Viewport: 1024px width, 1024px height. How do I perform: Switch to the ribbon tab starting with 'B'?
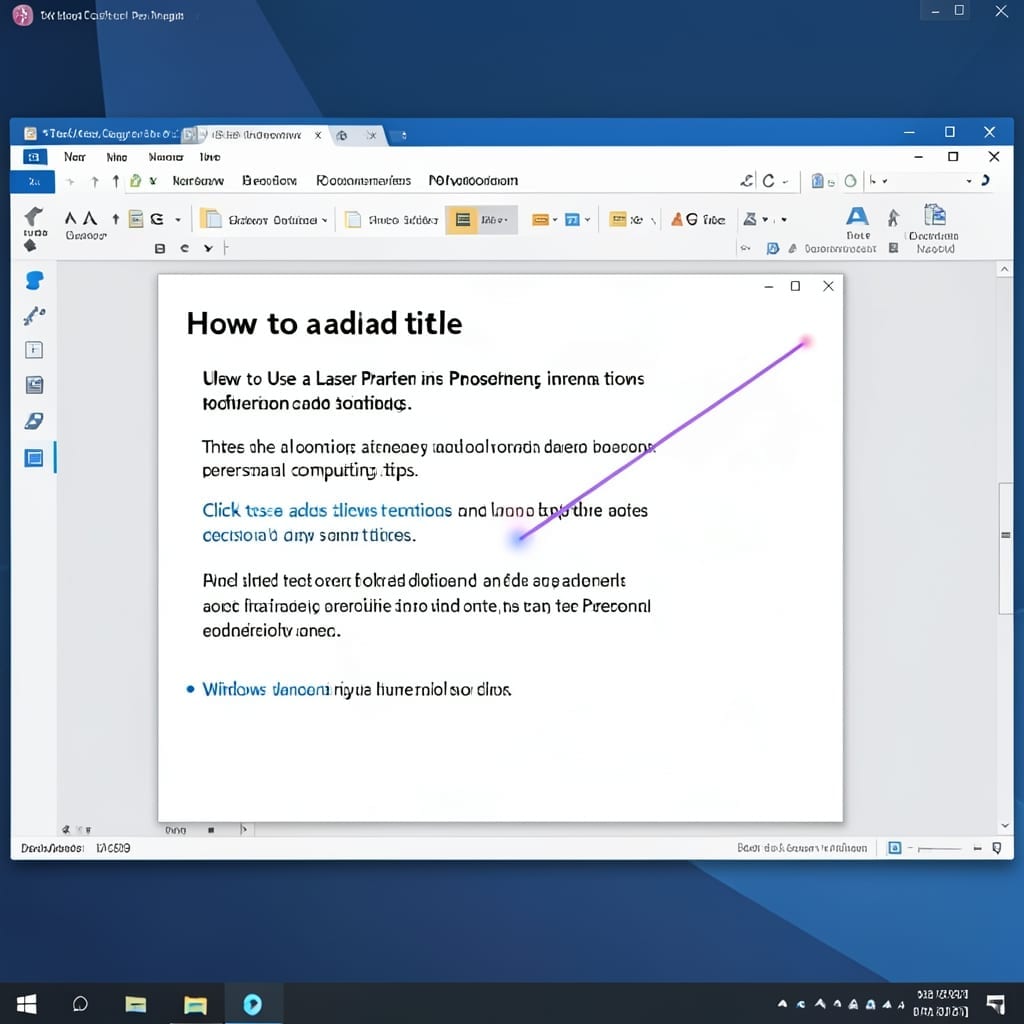(269, 180)
